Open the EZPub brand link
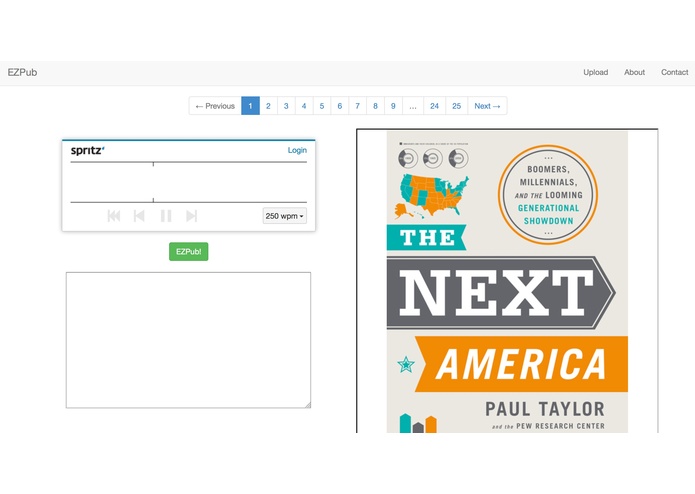This screenshot has width=695, height=494. point(22,72)
